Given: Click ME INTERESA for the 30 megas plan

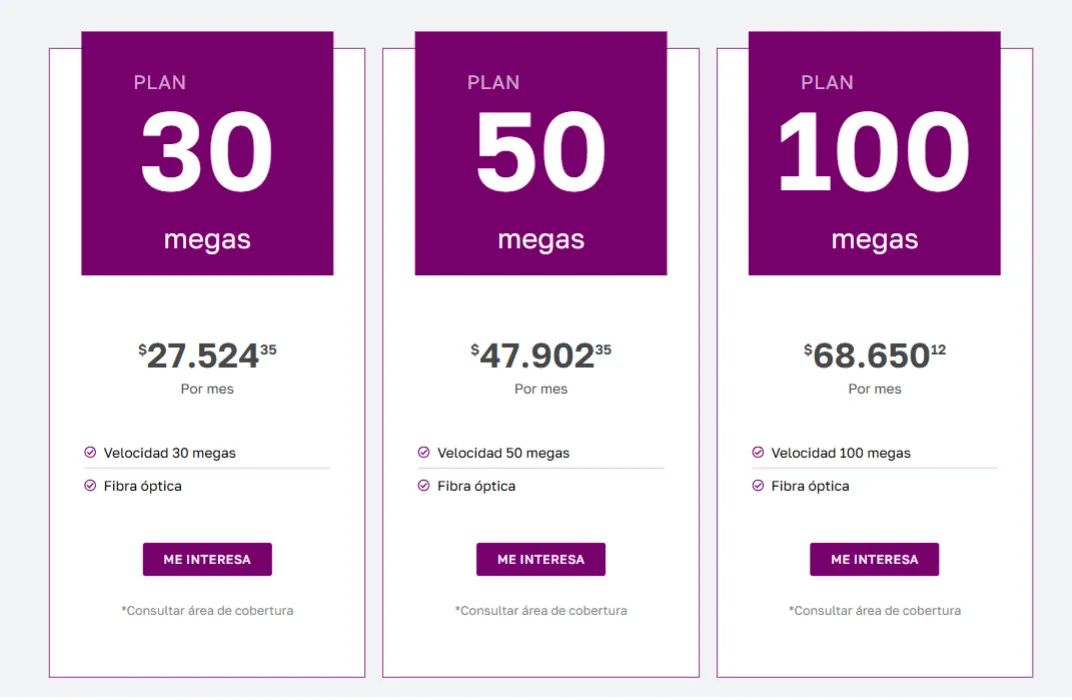Looking at the screenshot, I should (207, 559).
